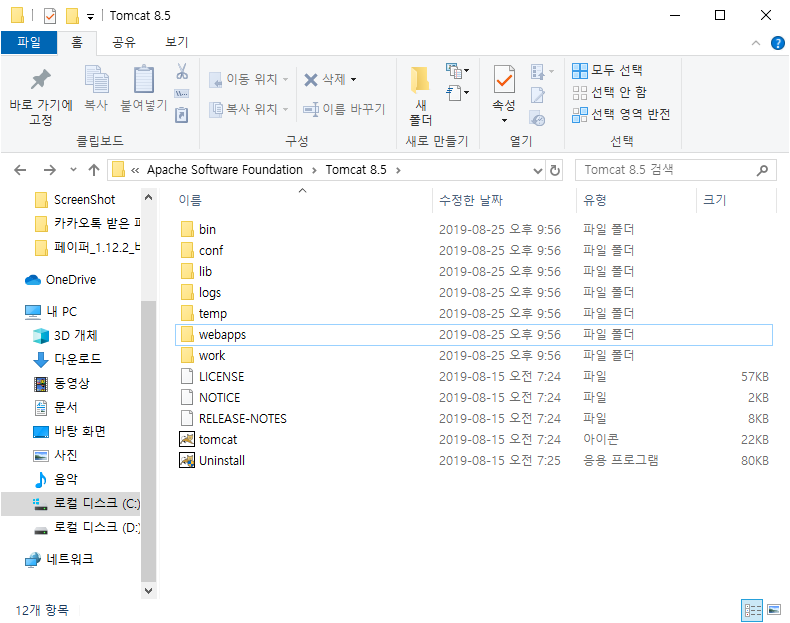Open the Customize Quick Access Toolbar arrow

click(x=90, y=17)
